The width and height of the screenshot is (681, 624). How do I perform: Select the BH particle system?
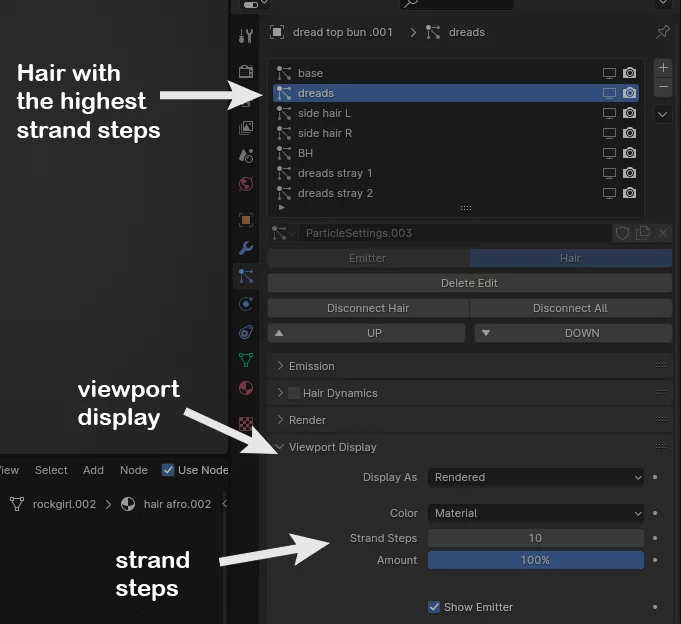click(456, 153)
